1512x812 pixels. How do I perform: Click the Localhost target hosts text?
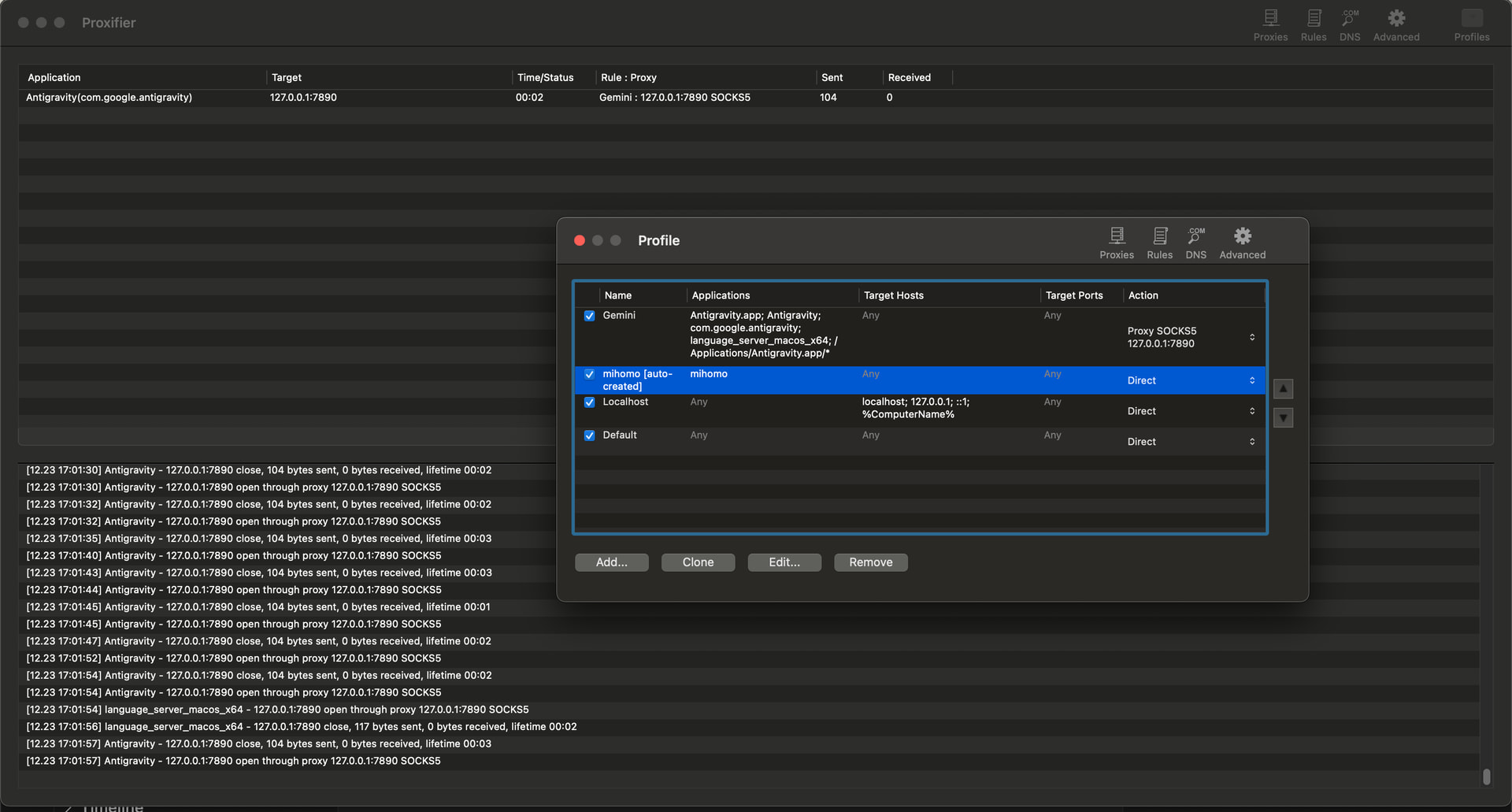coord(916,408)
